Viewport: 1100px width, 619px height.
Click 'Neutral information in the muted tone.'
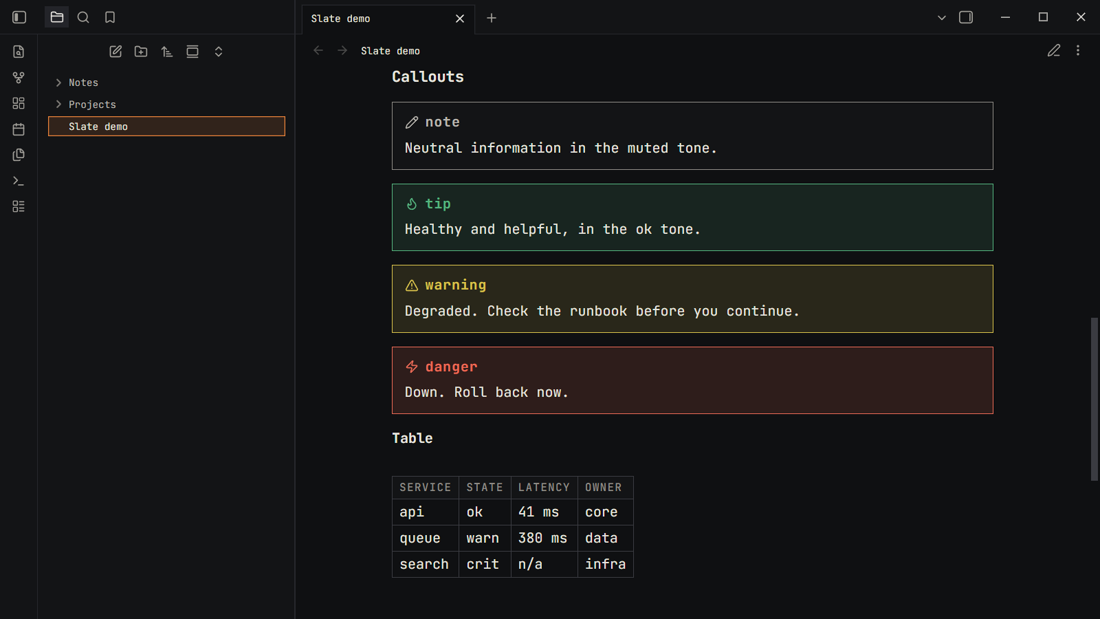561,148
